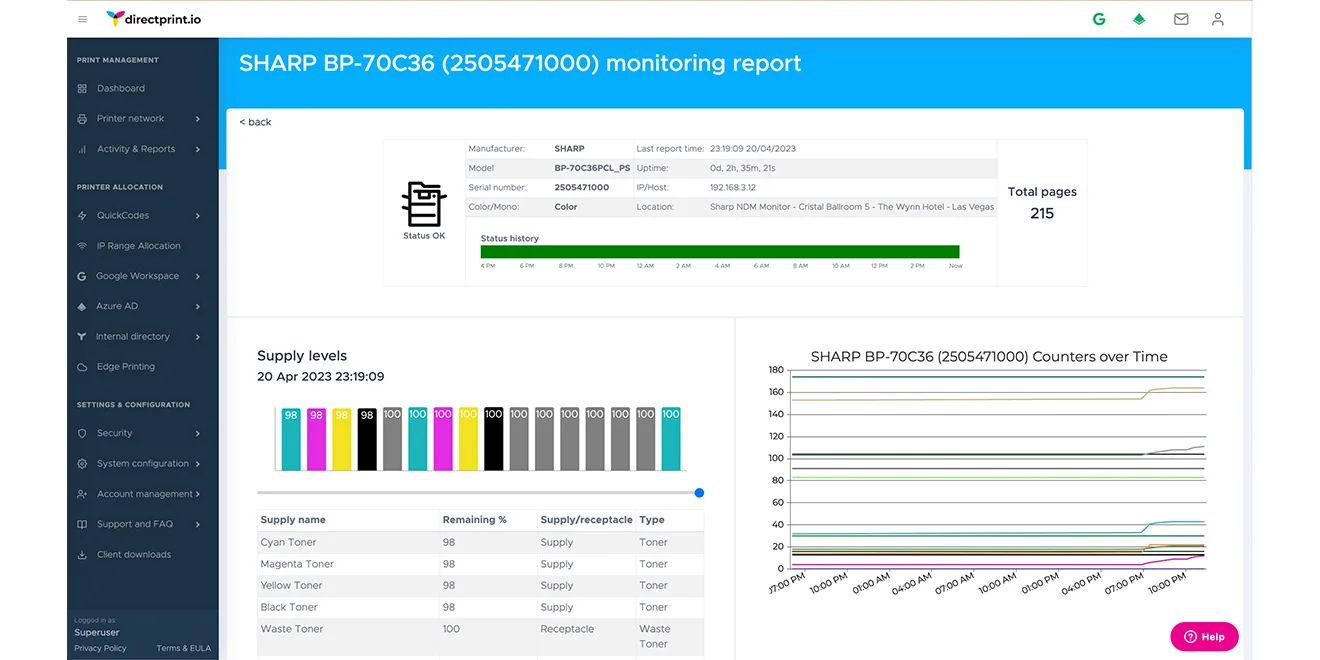Image resolution: width=1320 pixels, height=660 pixels.
Task: Open Dashboard in the sidebar
Action: tap(121, 88)
